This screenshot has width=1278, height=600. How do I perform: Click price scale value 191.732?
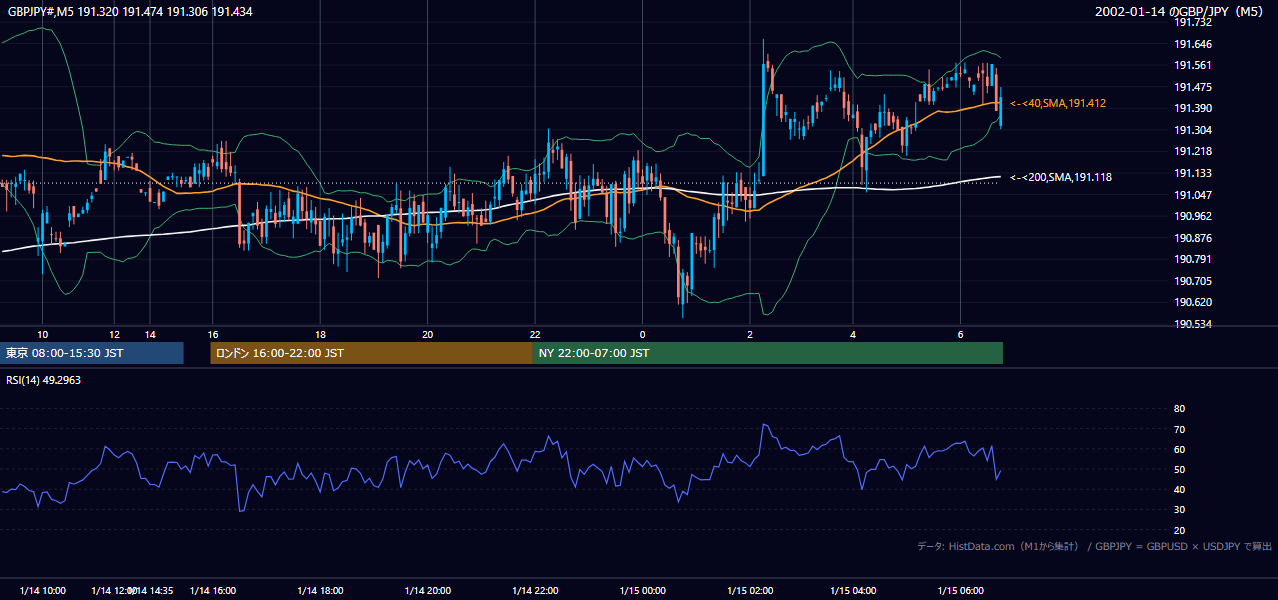tap(1194, 22)
